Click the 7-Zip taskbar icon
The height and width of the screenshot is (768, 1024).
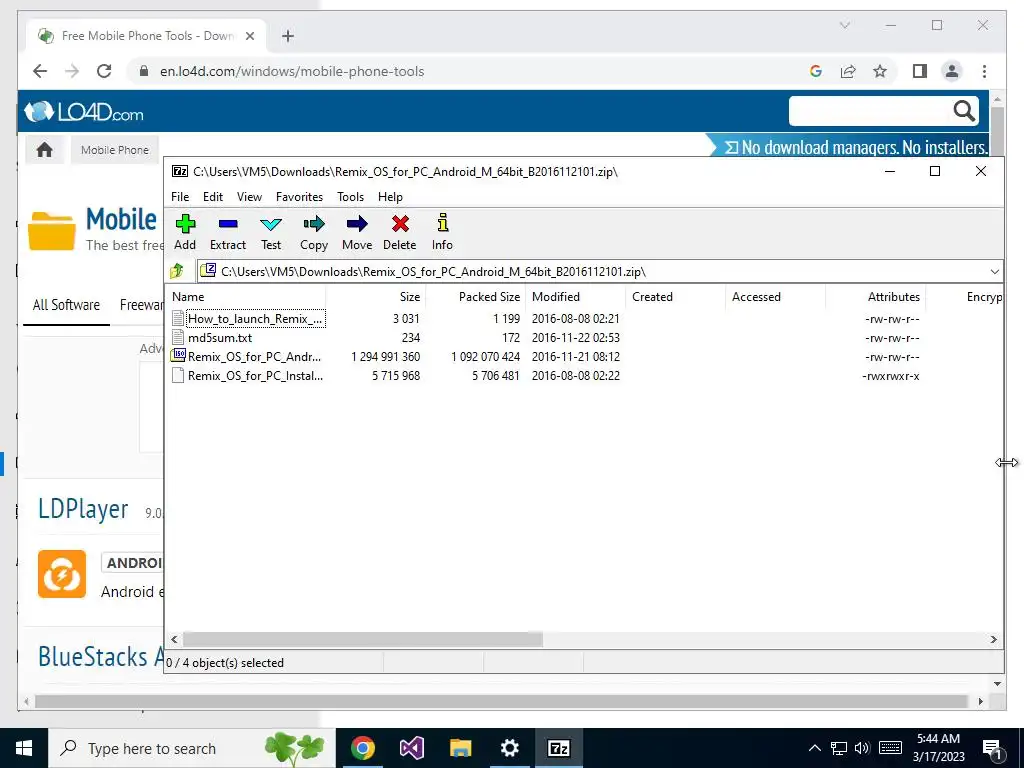[558, 748]
